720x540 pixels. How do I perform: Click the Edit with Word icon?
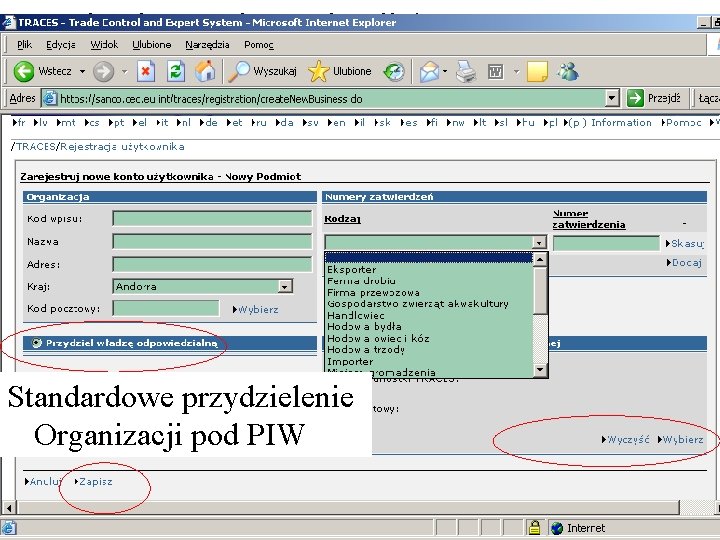point(495,72)
